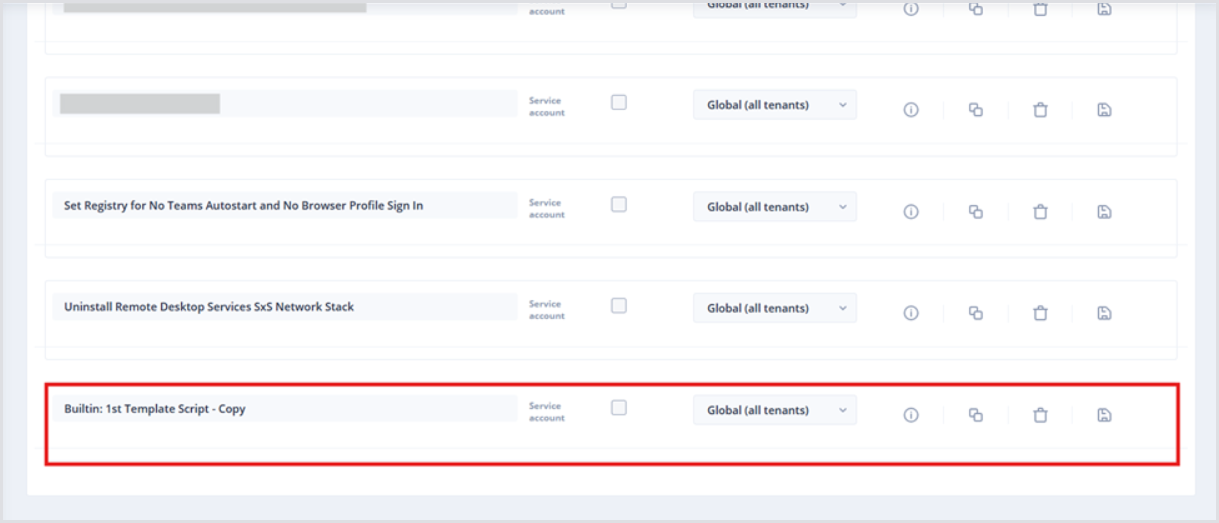The image size is (1219, 523).
Task: Open tenant scope dropdown for Set Registry script
Action: (x=774, y=207)
